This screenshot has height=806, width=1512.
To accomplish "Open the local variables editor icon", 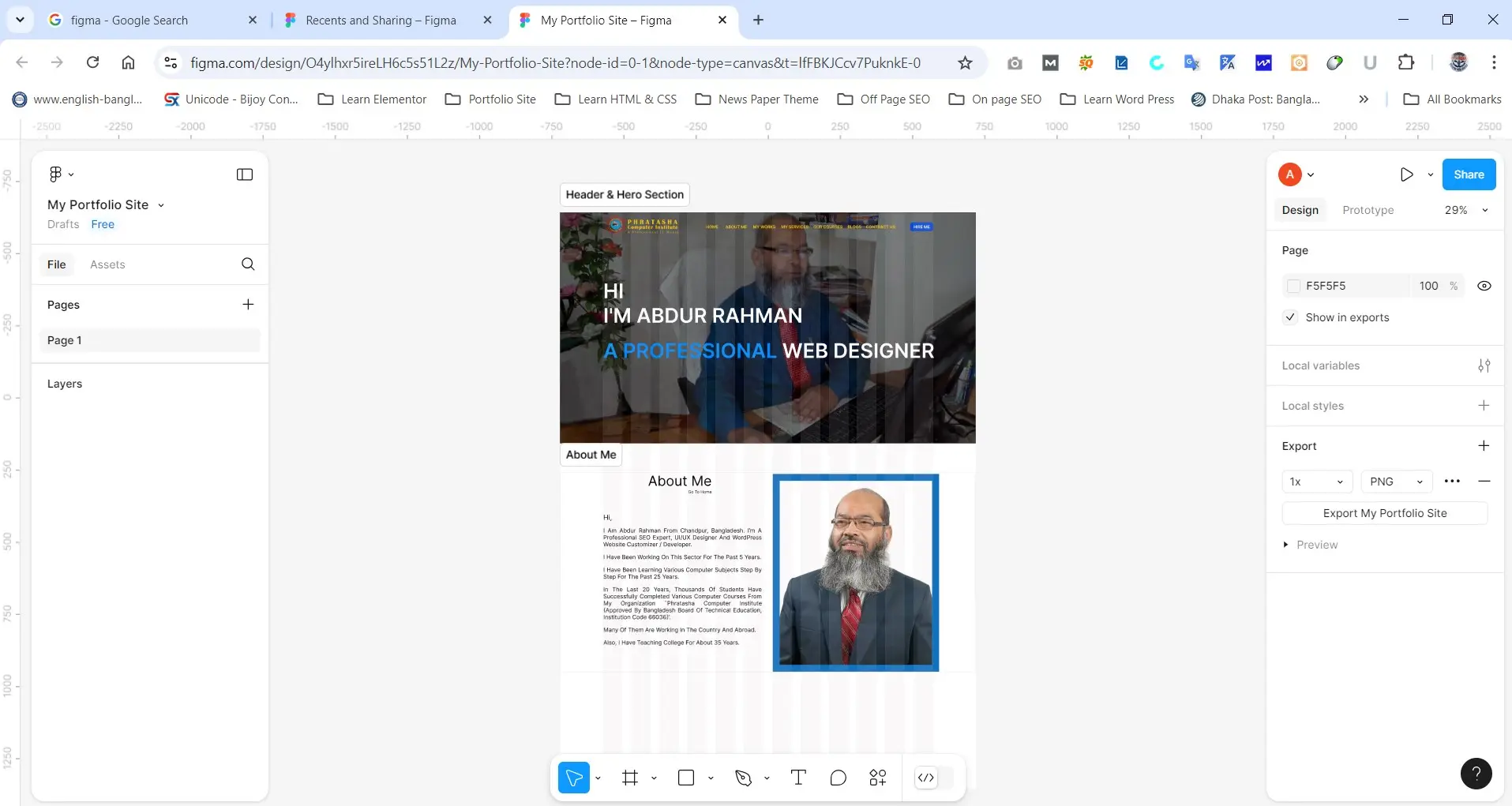I will (1484, 366).
